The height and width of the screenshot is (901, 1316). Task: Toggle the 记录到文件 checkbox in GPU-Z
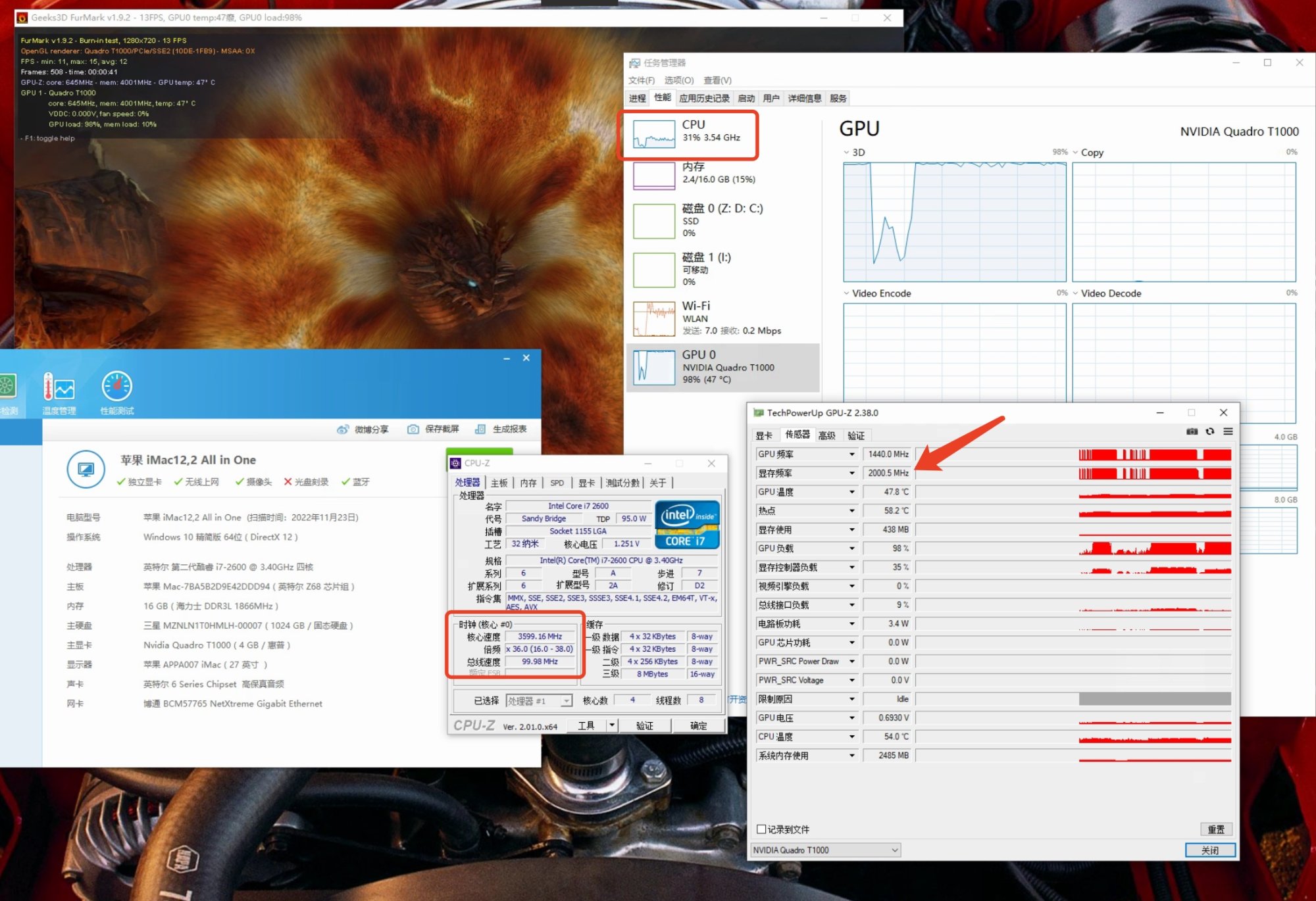click(x=761, y=829)
